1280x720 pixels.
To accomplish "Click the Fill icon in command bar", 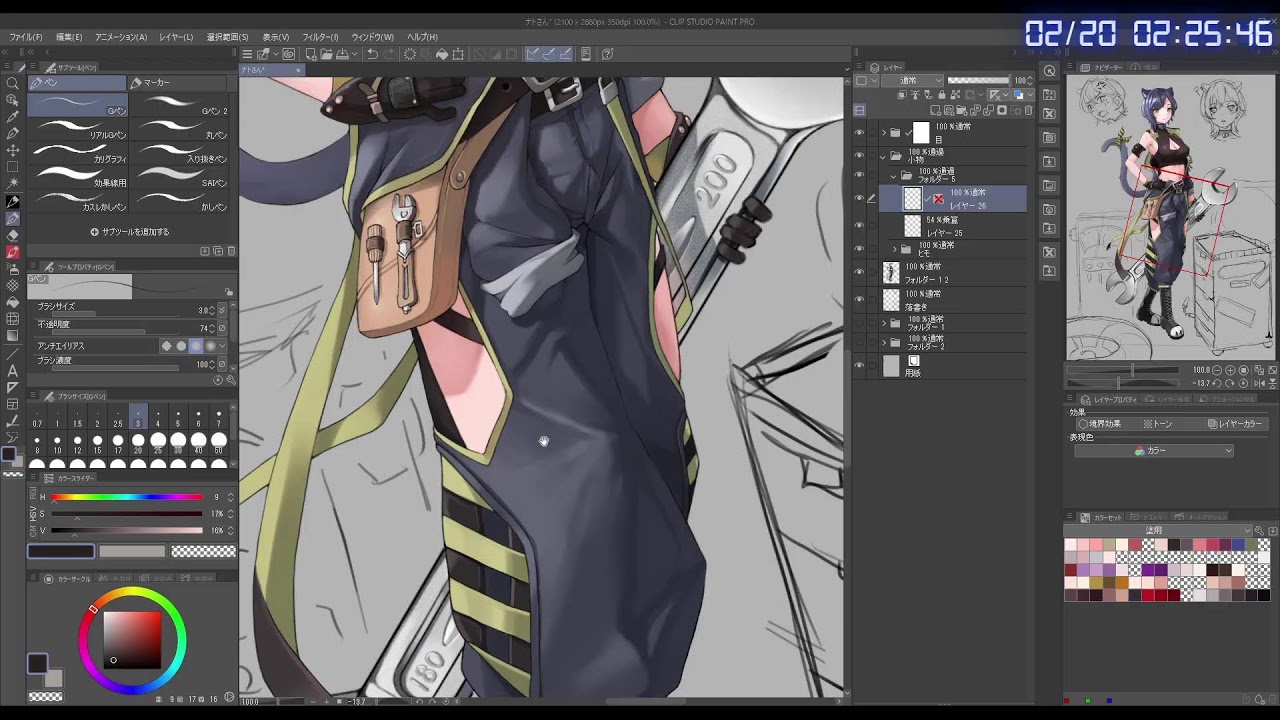I will click(442, 54).
